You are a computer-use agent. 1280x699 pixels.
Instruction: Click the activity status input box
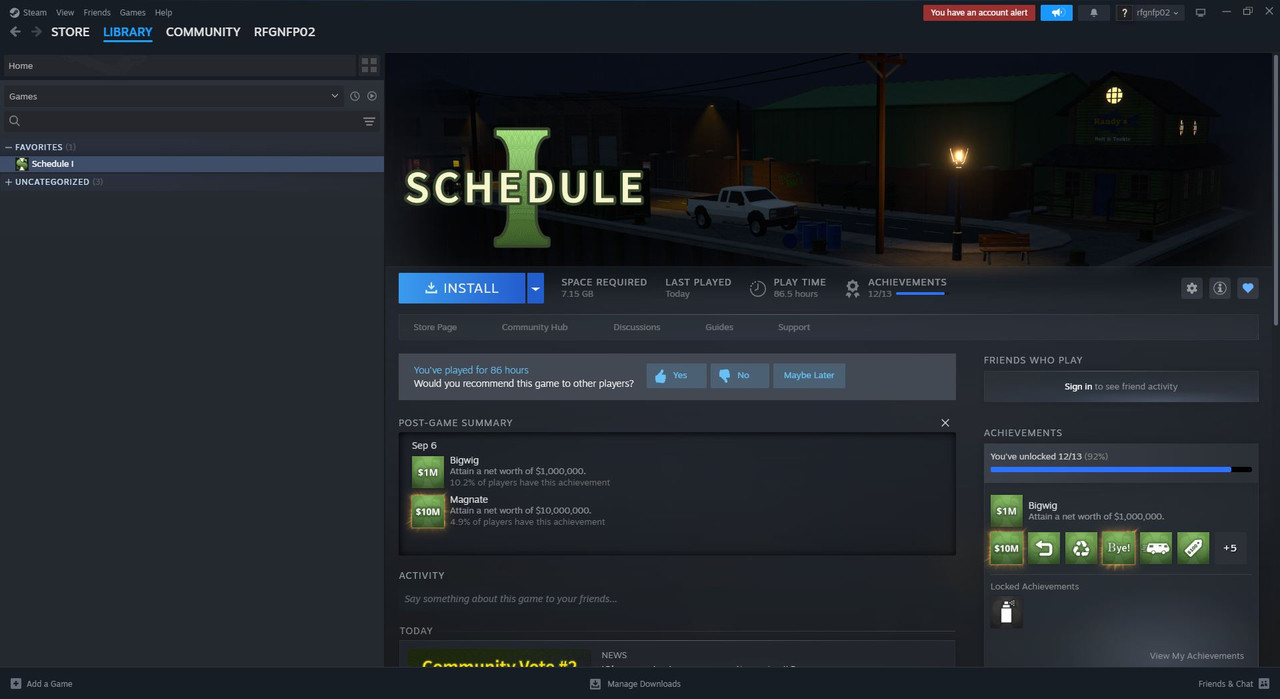(677, 599)
